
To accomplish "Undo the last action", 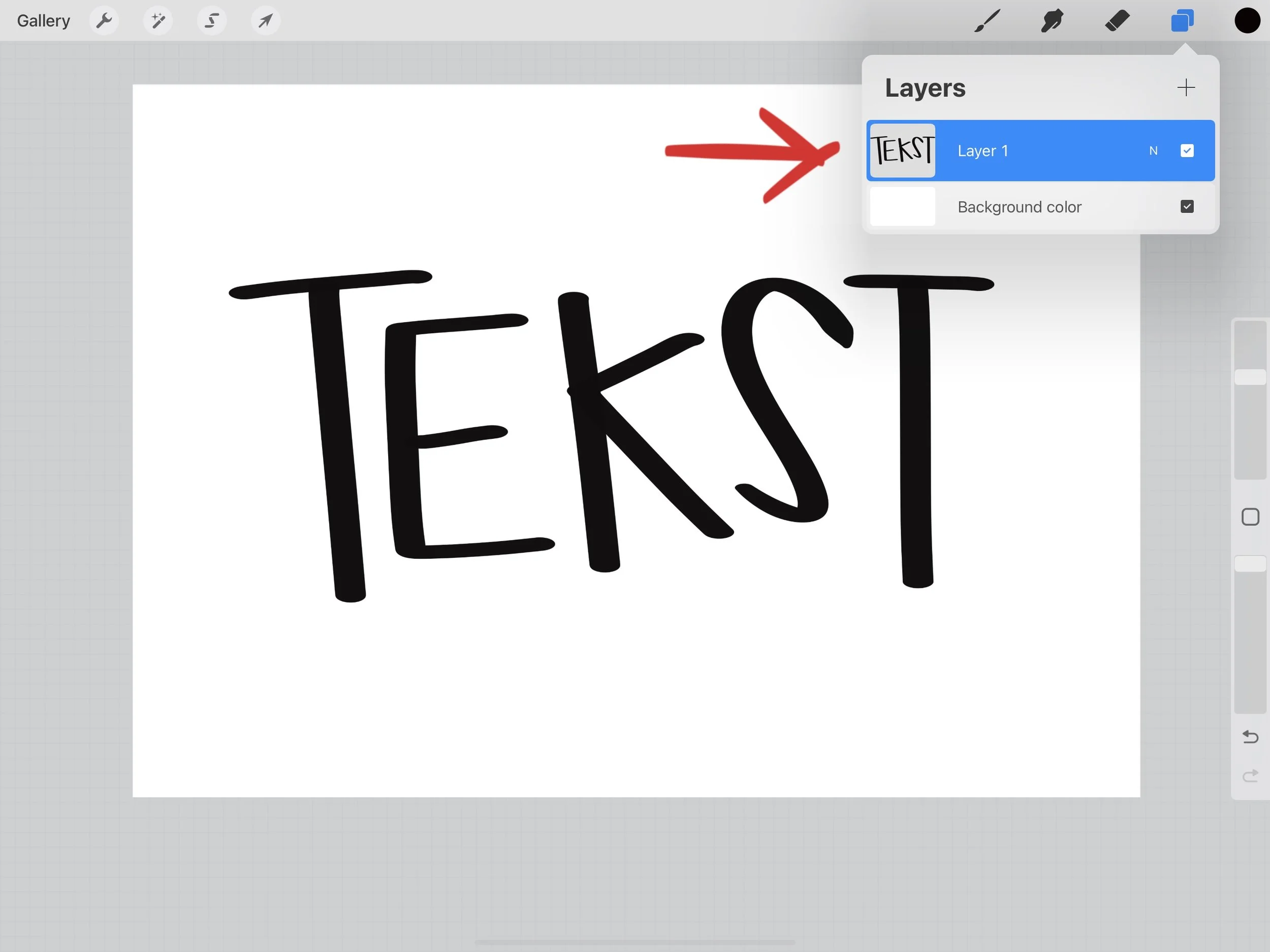I will pyautogui.click(x=1250, y=737).
